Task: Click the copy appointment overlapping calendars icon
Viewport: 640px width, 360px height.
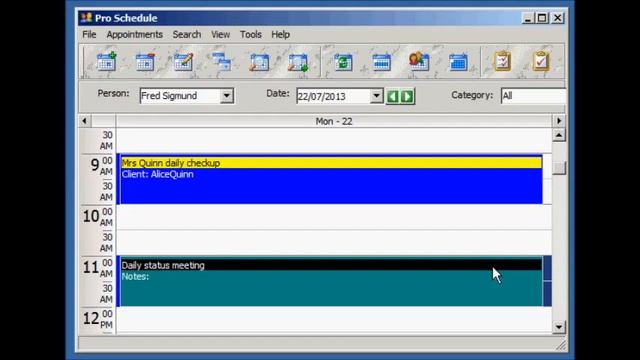Action: coord(222,62)
